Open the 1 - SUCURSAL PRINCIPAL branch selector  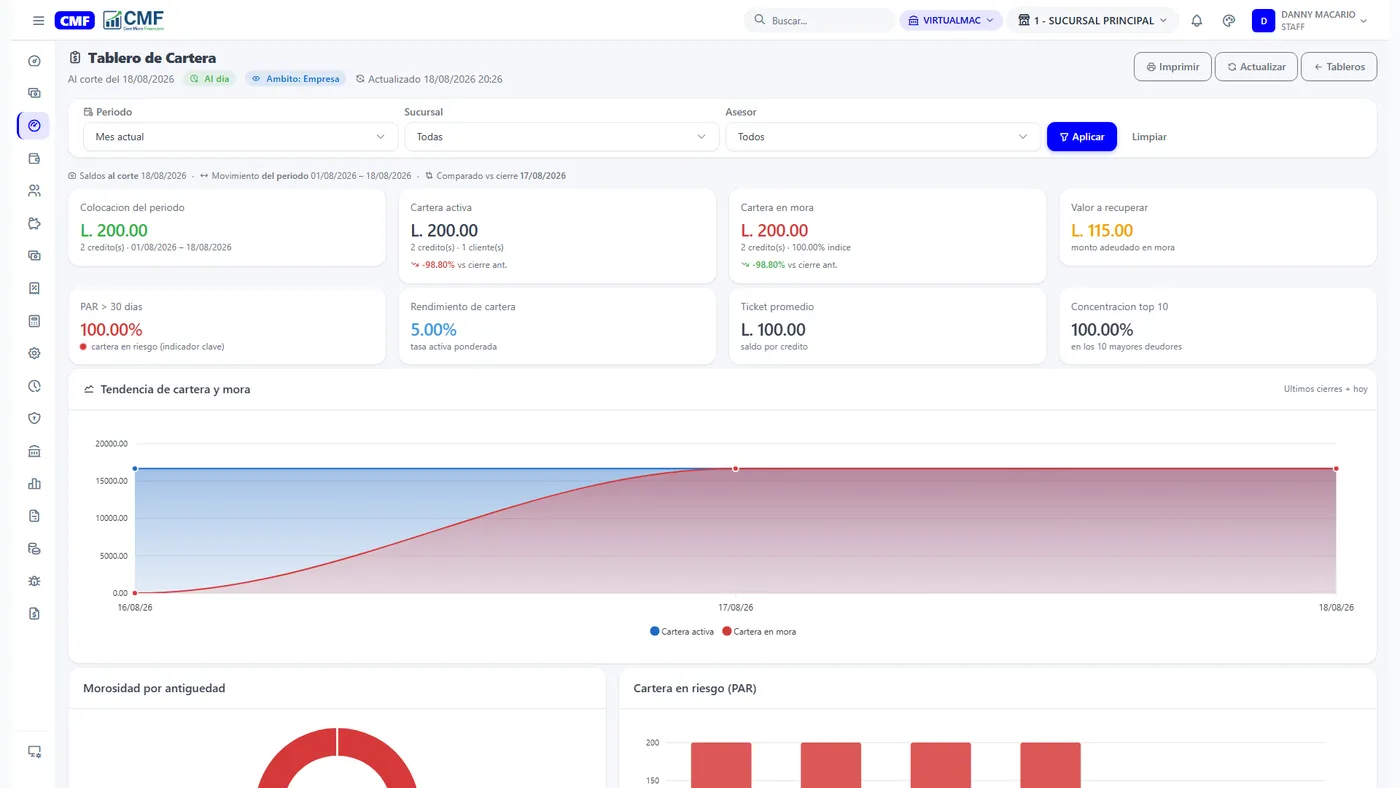(1092, 20)
